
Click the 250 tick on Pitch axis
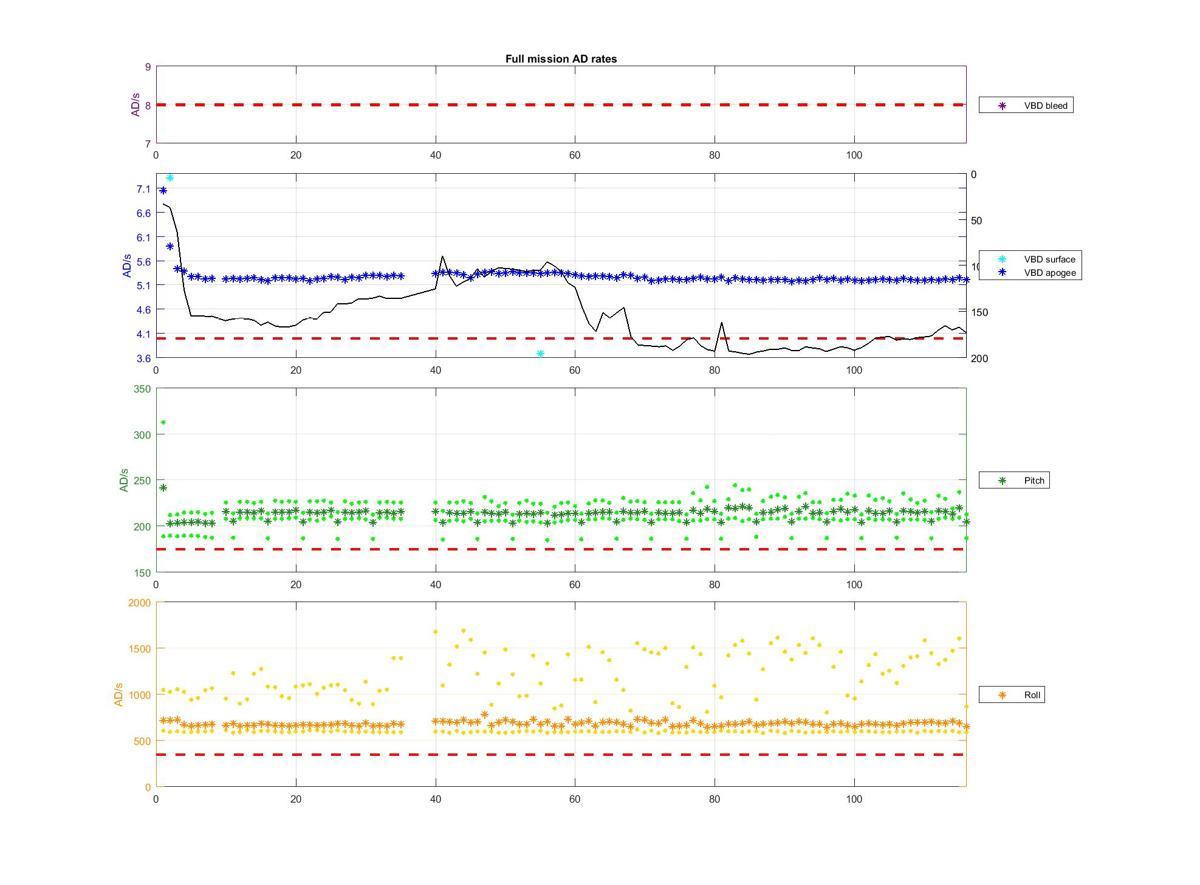point(141,481)
